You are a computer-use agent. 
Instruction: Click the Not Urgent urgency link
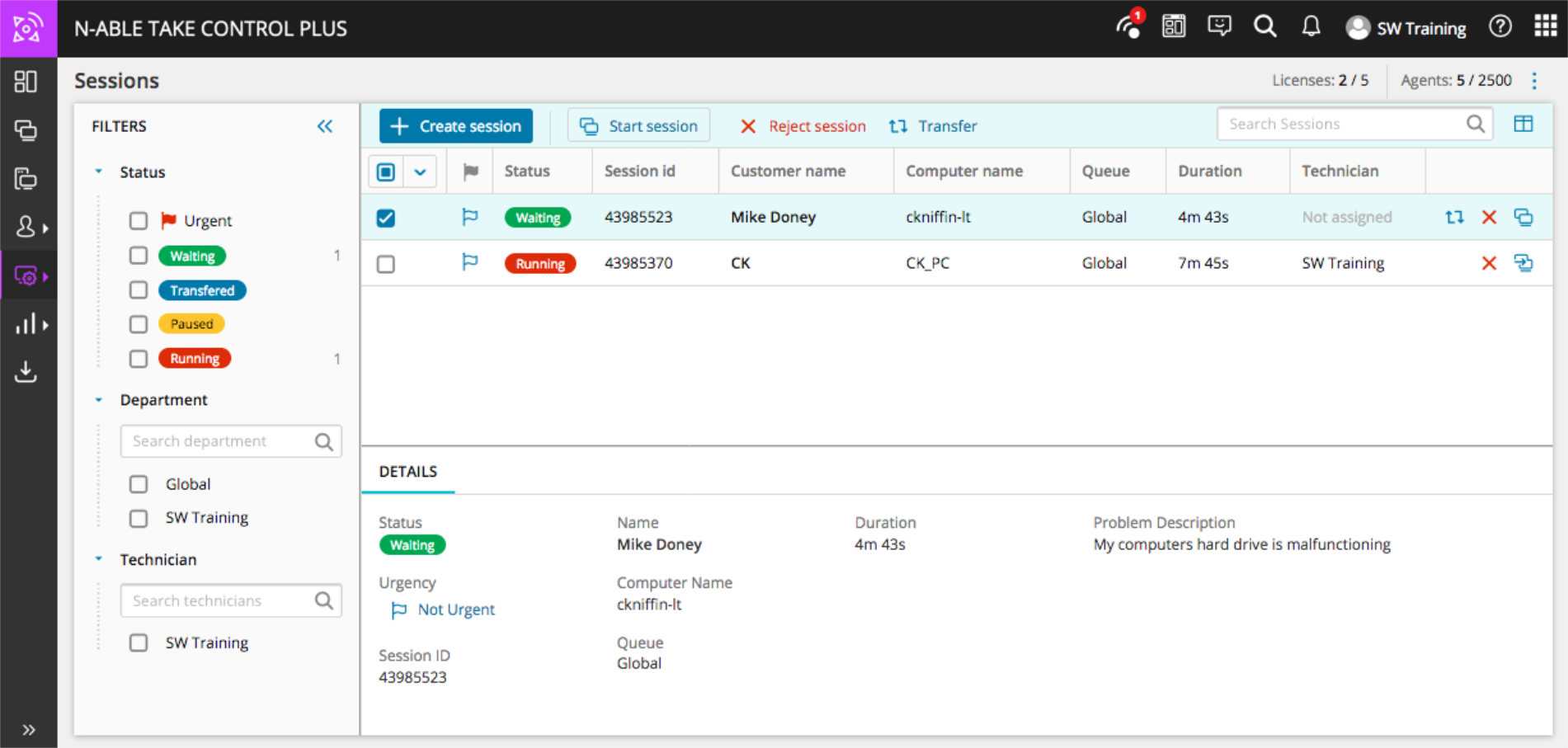click(x=444, y=609)
